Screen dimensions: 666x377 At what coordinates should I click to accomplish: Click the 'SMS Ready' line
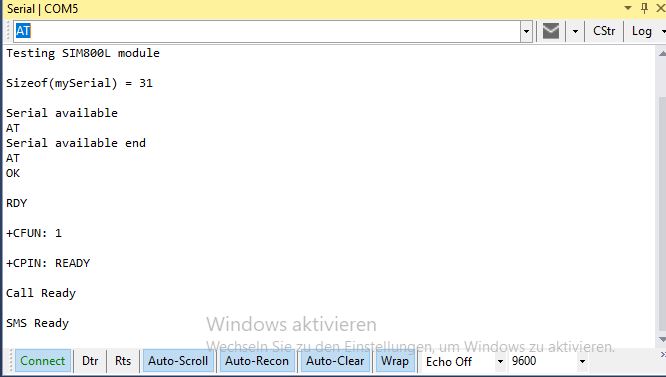pos(37,324)
